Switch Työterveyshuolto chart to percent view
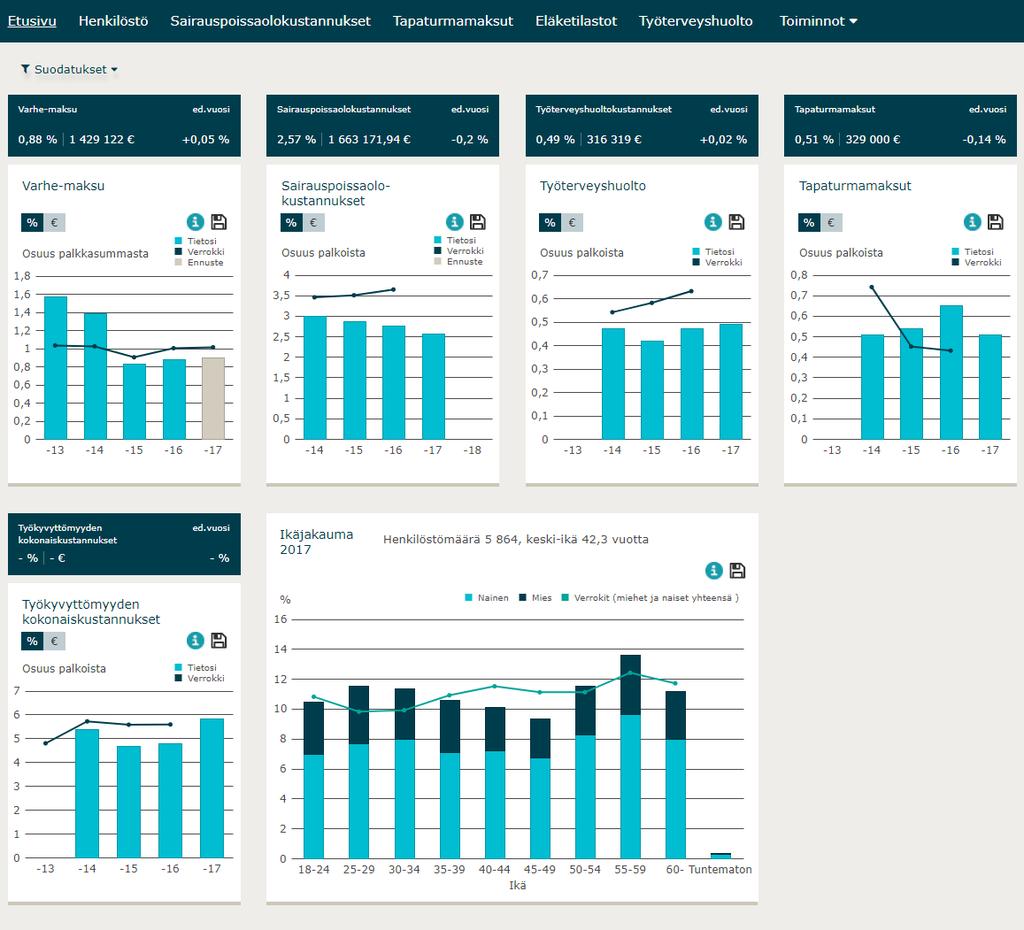Viewport: 1024px width, 930px height. 550,223
